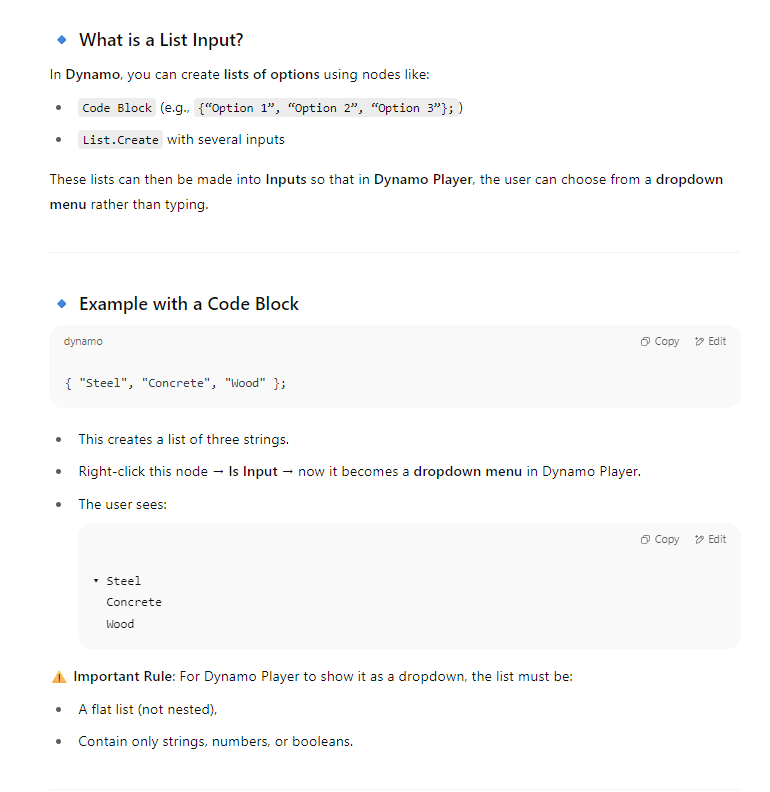Expand the dropdown triangle next to Steel
This screenshot has width=770, height=792.
[96, 581]
